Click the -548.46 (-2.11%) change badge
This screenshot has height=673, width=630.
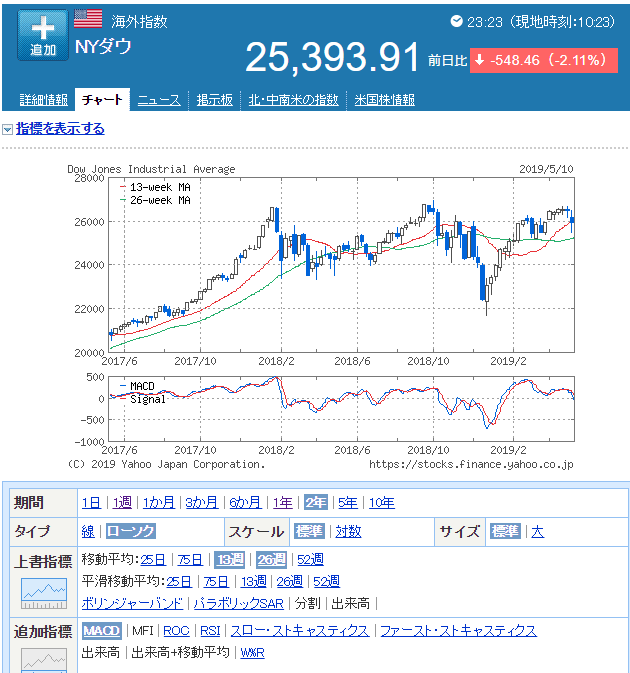point(544,60)
